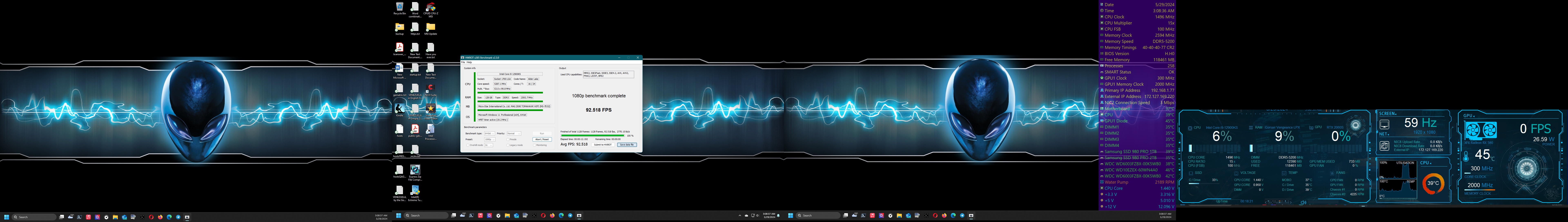Click the Search box on the leftmost taskbar

pos(34,217)
